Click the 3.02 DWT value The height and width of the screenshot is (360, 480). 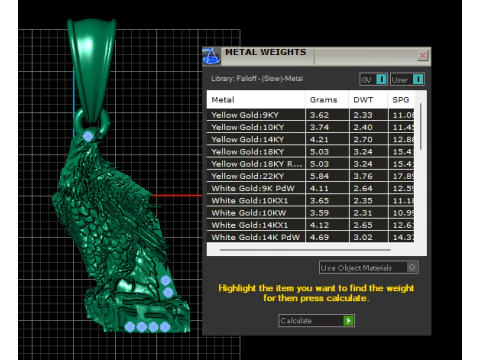pos(363,237)
